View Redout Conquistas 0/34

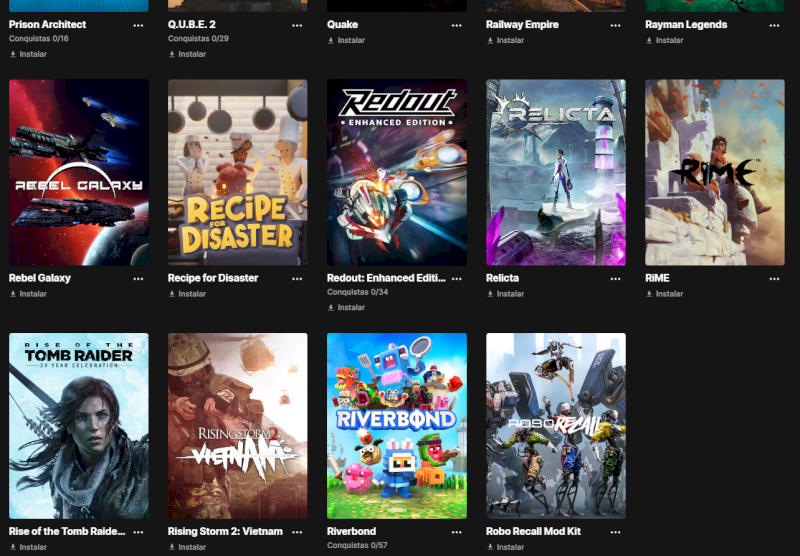(x=358, y=292)
